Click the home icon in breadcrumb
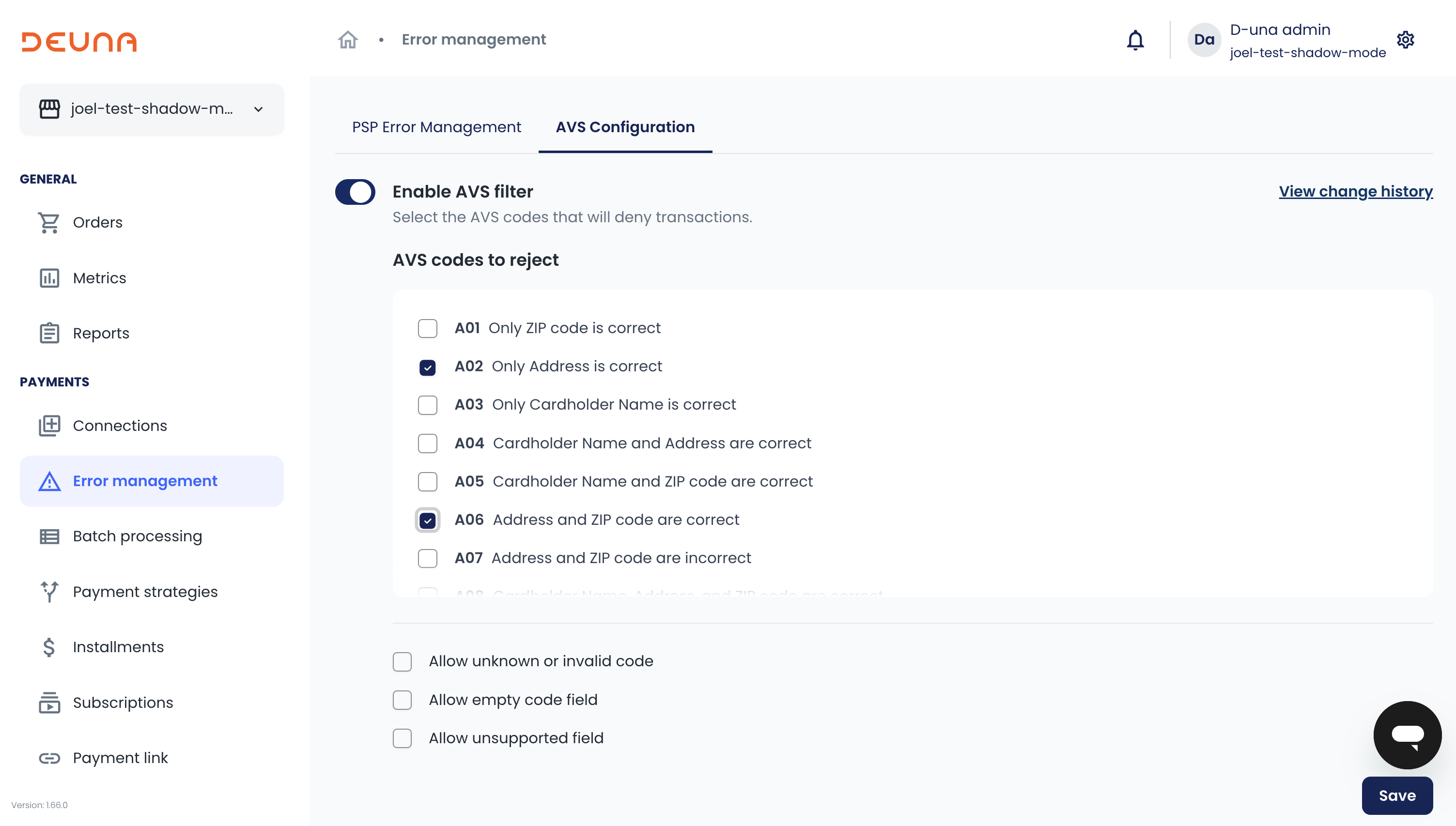The image size is (1456, 826). (x=348, y=40)
